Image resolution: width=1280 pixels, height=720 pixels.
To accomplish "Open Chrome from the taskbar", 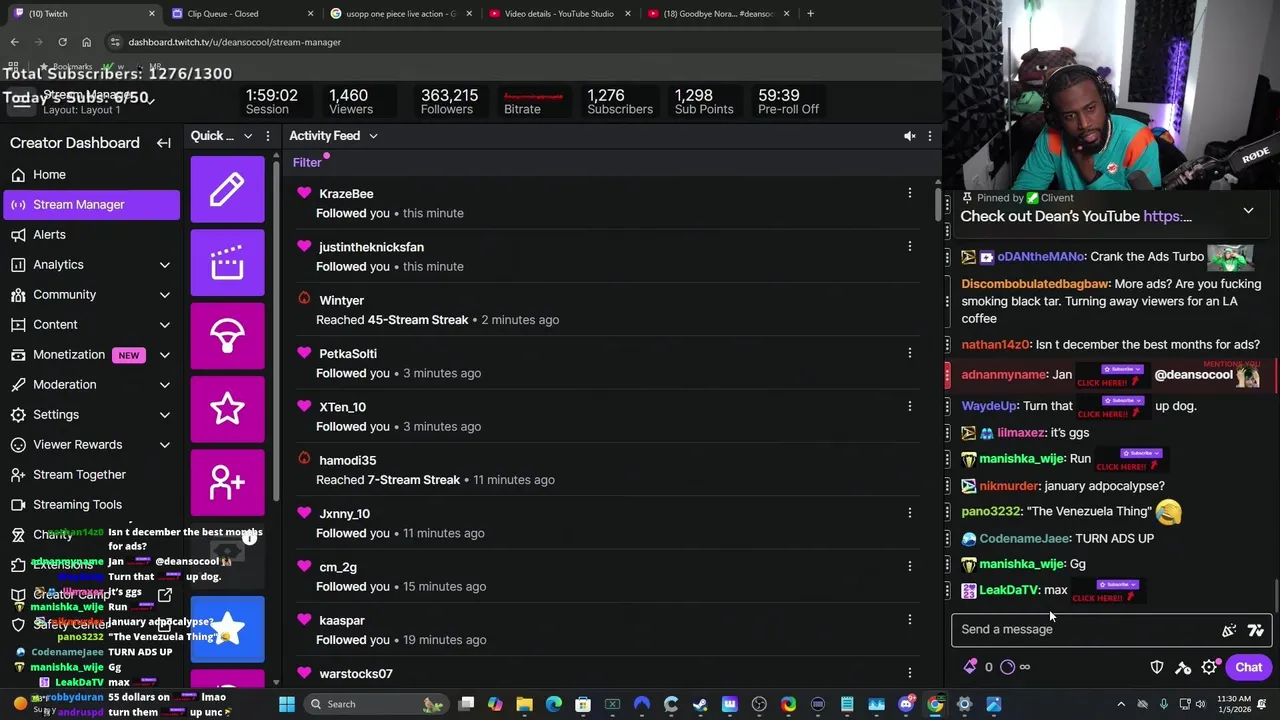I will tap(935, 704).
